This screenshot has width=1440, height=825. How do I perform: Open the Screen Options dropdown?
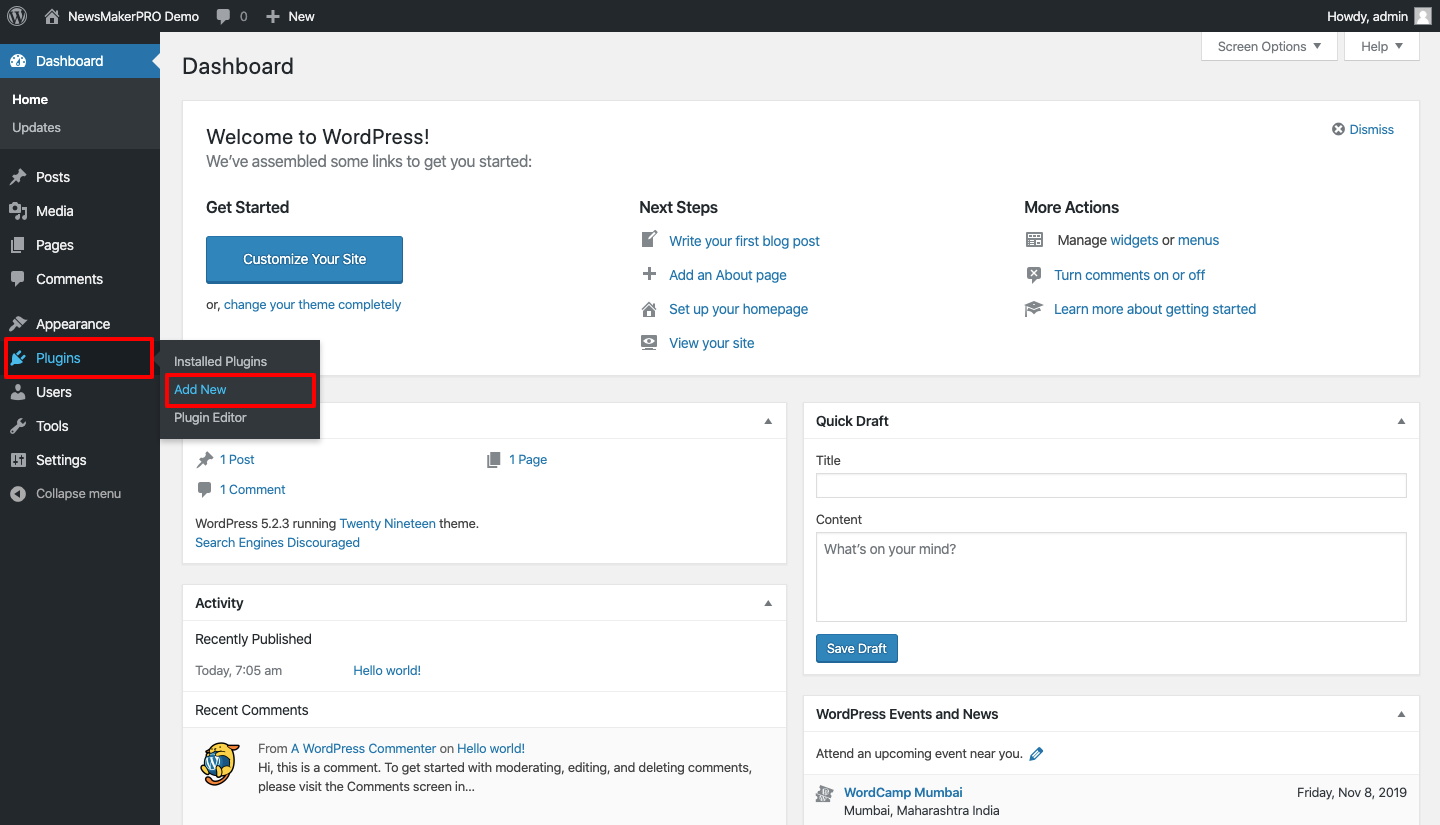[x=1269, y=46]
